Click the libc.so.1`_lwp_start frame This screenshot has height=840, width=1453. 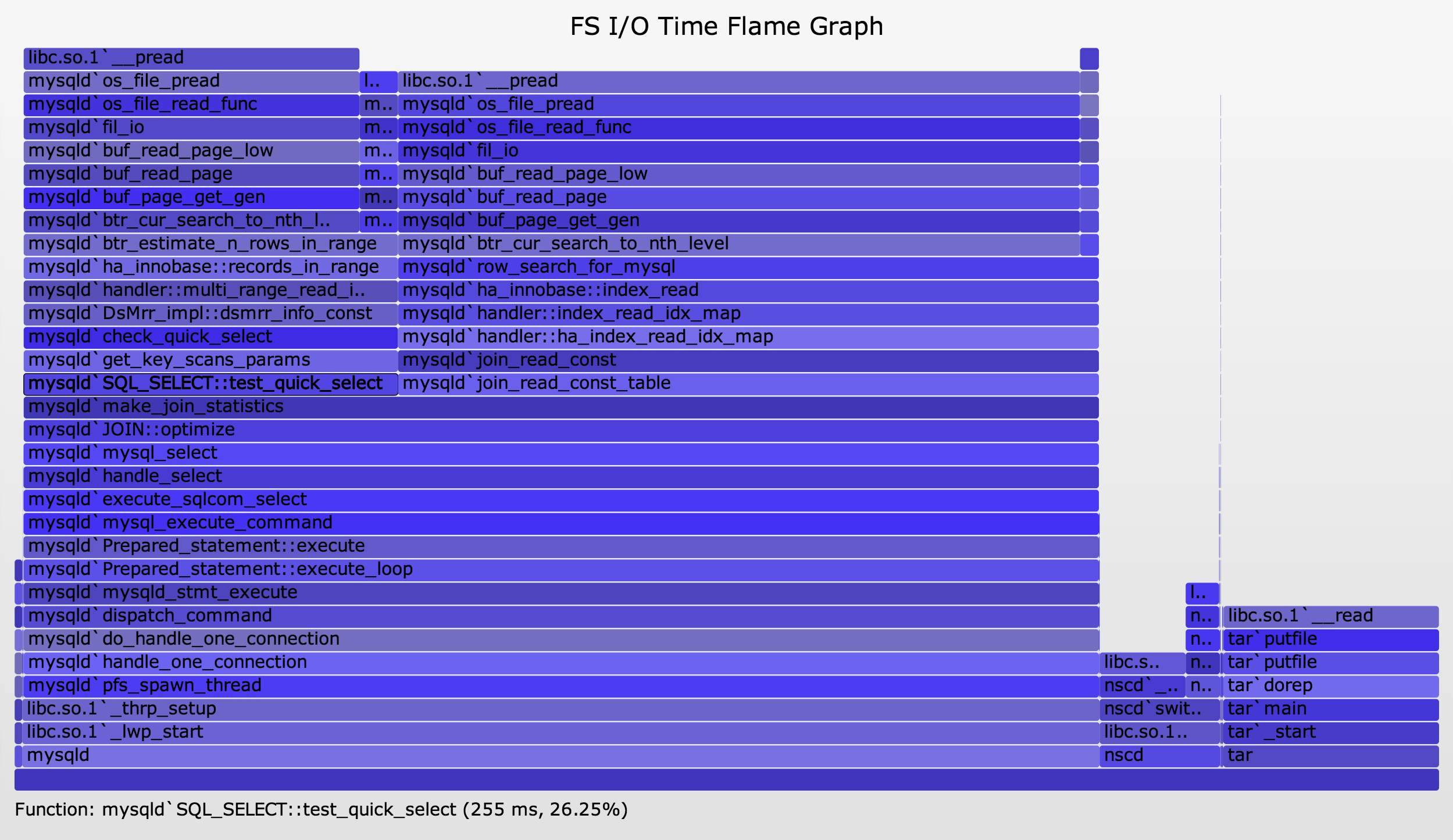coord(561,733)
